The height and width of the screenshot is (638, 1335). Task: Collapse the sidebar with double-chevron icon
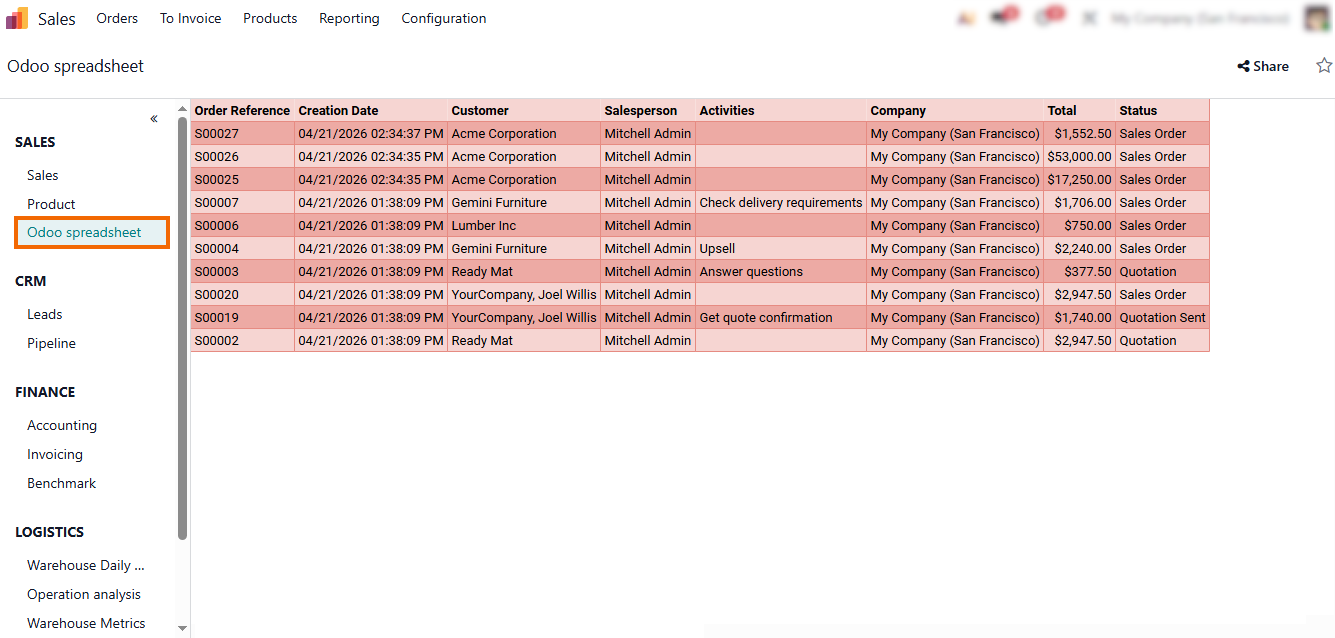point(154,119)
